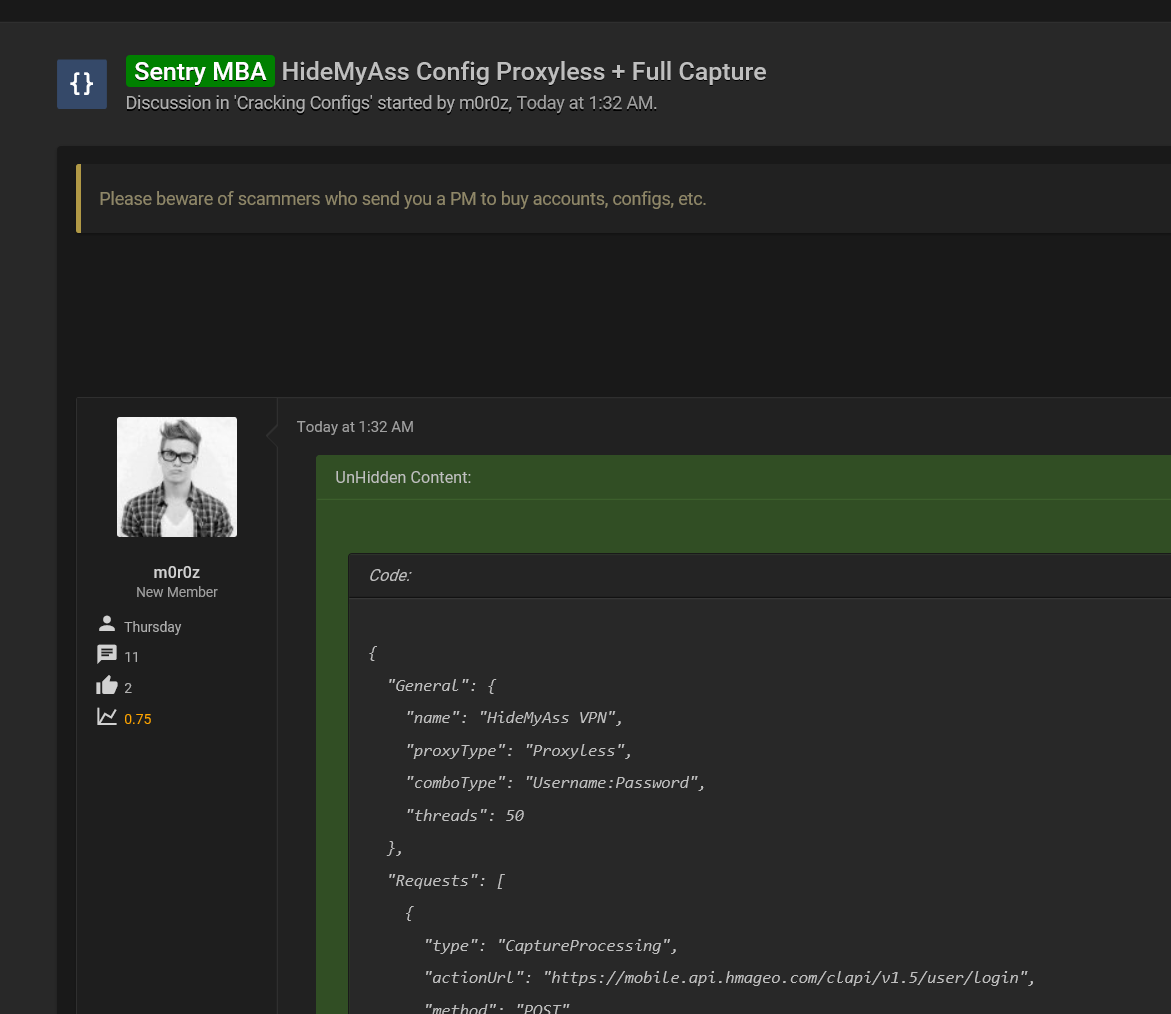
Task: Click the "method": "POST" line
Action: (x=497, y=1007)
